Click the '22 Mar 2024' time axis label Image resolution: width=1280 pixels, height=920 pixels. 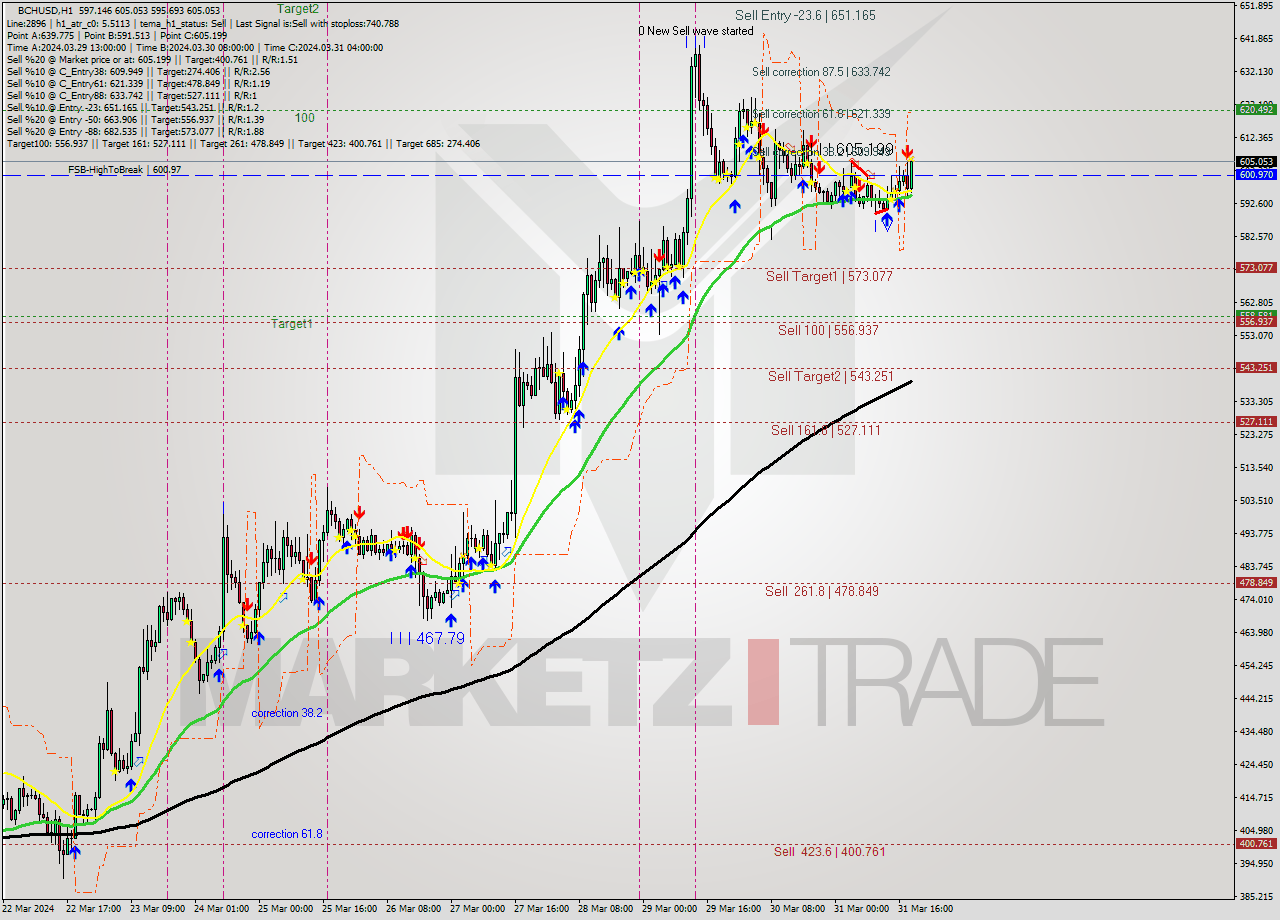pos(28,909)
